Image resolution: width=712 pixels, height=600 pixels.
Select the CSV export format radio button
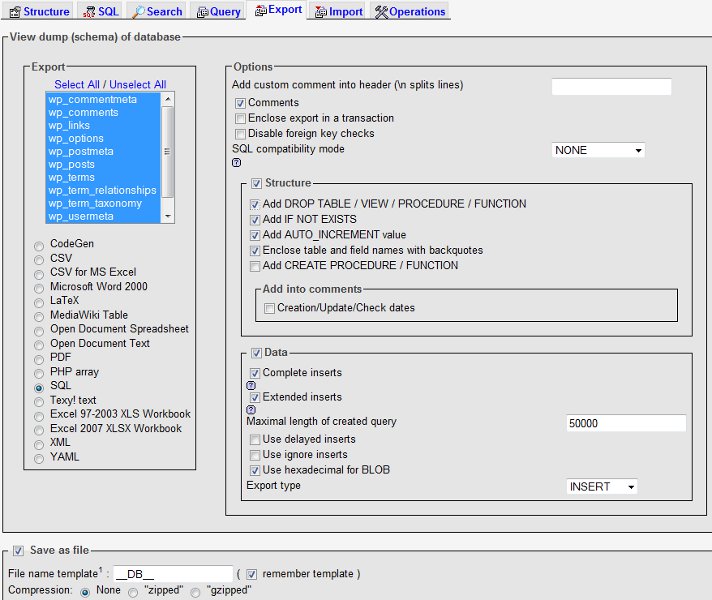[39, 258]
